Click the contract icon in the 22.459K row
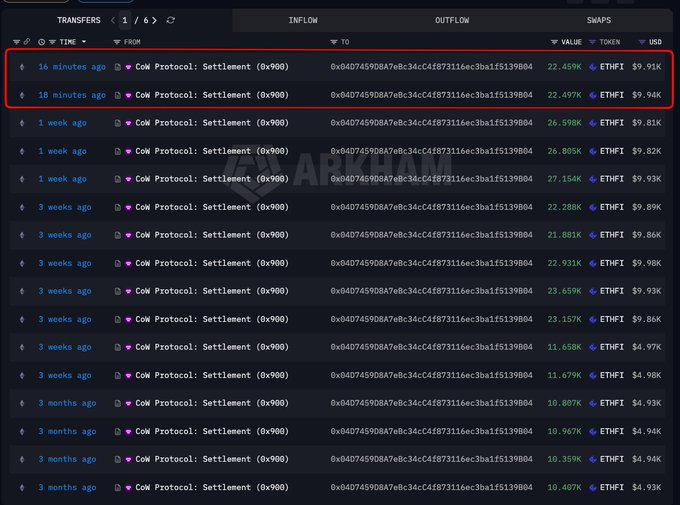680x505 pixels. [x=118, y=67]
